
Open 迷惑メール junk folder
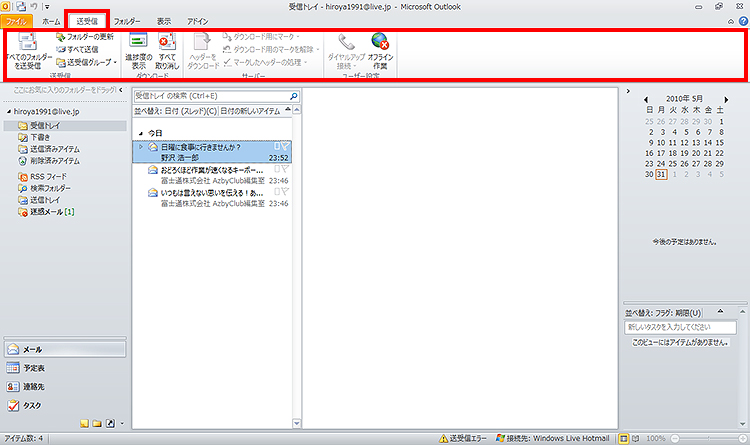[46, 211]
